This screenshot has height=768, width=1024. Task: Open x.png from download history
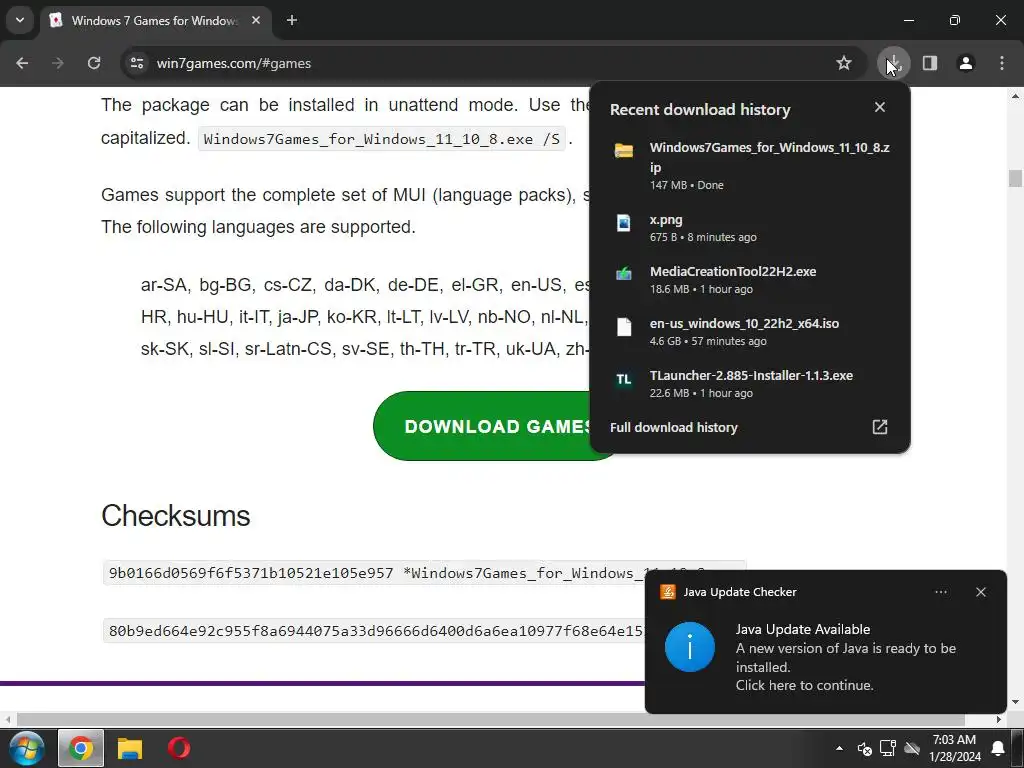[750, 227]
